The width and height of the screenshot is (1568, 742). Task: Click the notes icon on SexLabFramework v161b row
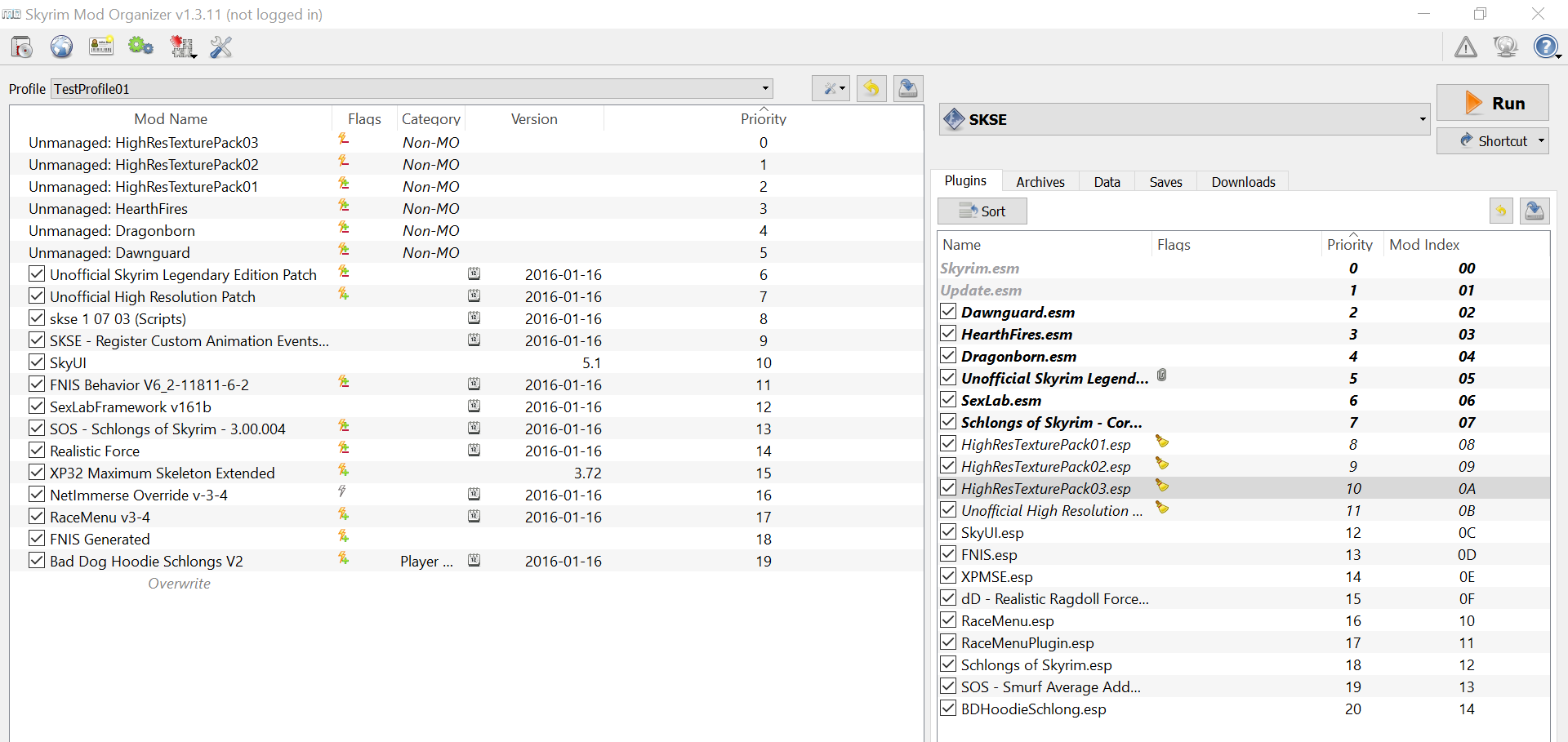(474, 406)
